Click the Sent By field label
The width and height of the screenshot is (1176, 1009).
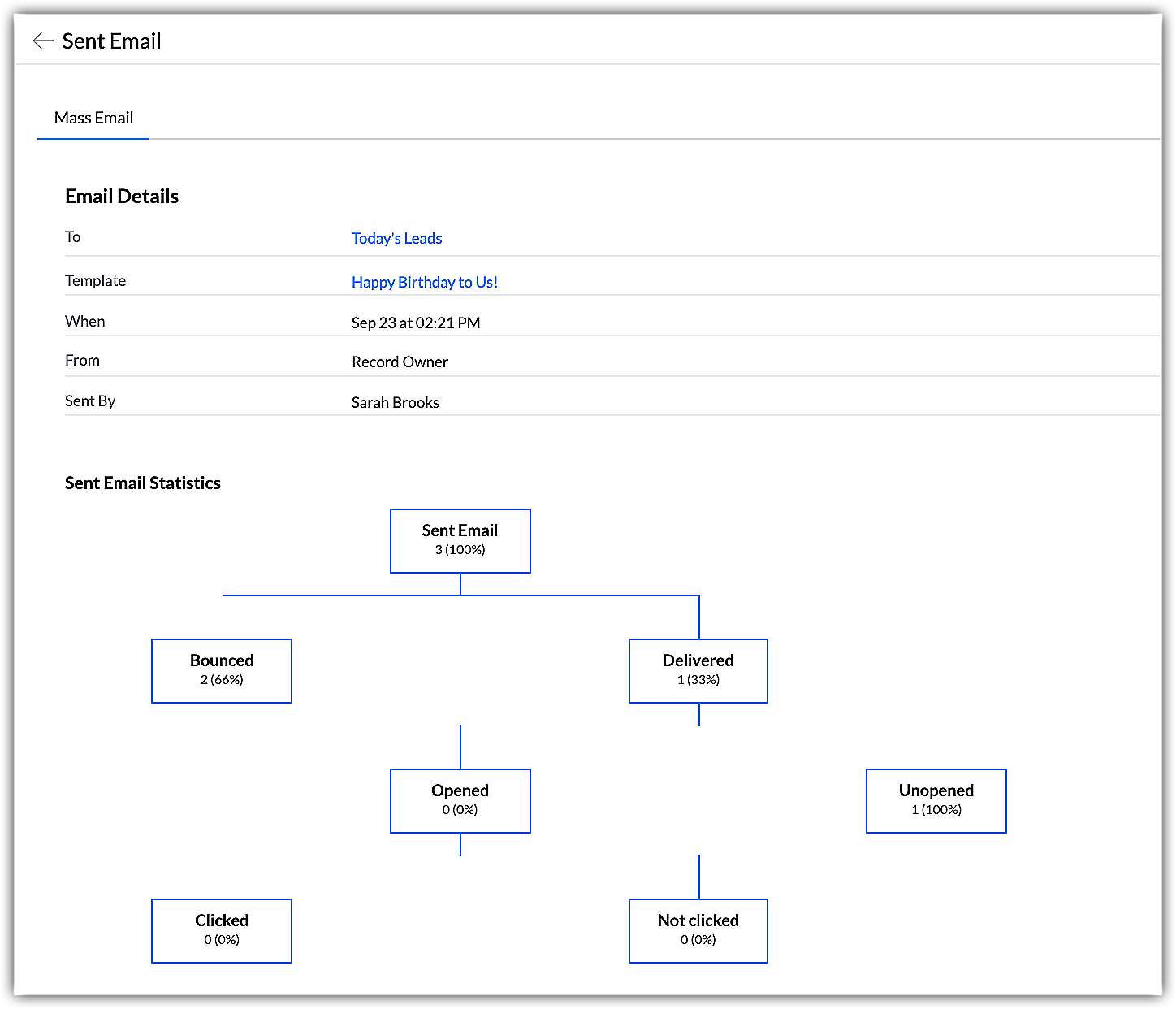point(90,401)
